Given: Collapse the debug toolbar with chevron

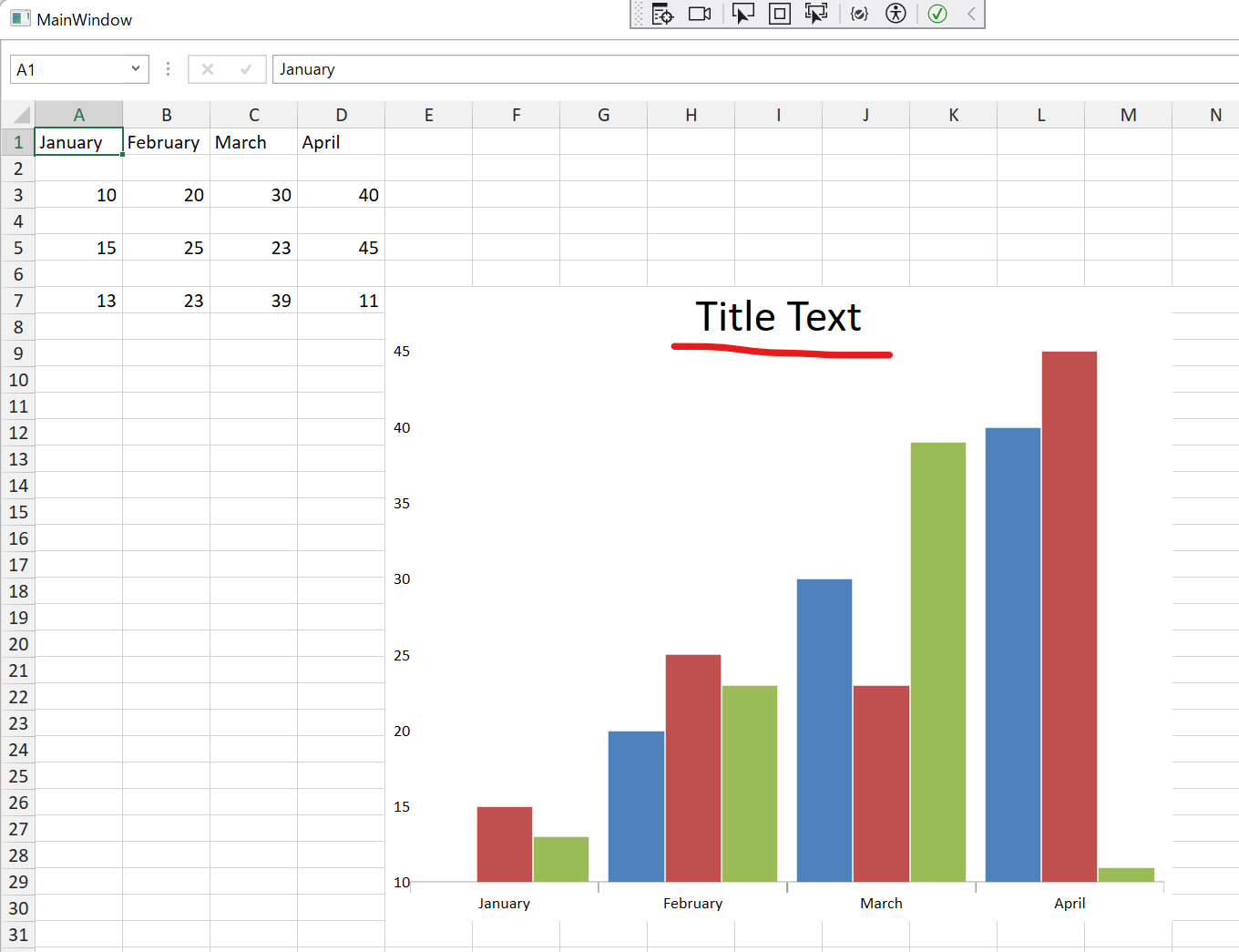Looking at the screenshot, I should [971, 14].
